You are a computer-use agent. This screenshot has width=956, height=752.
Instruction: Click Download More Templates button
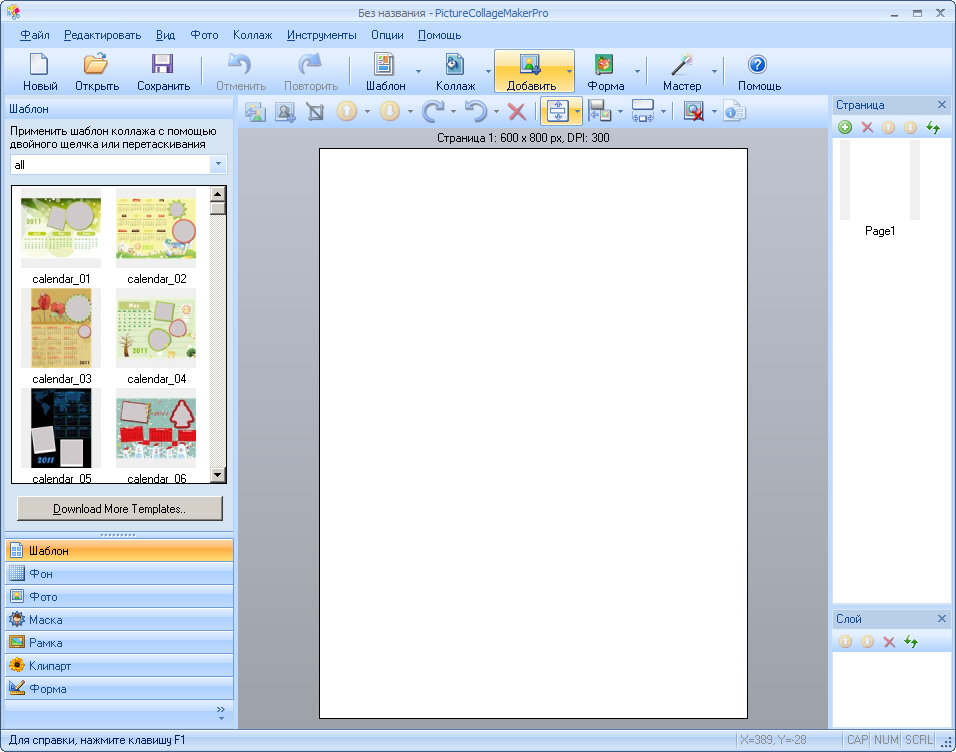120,509
